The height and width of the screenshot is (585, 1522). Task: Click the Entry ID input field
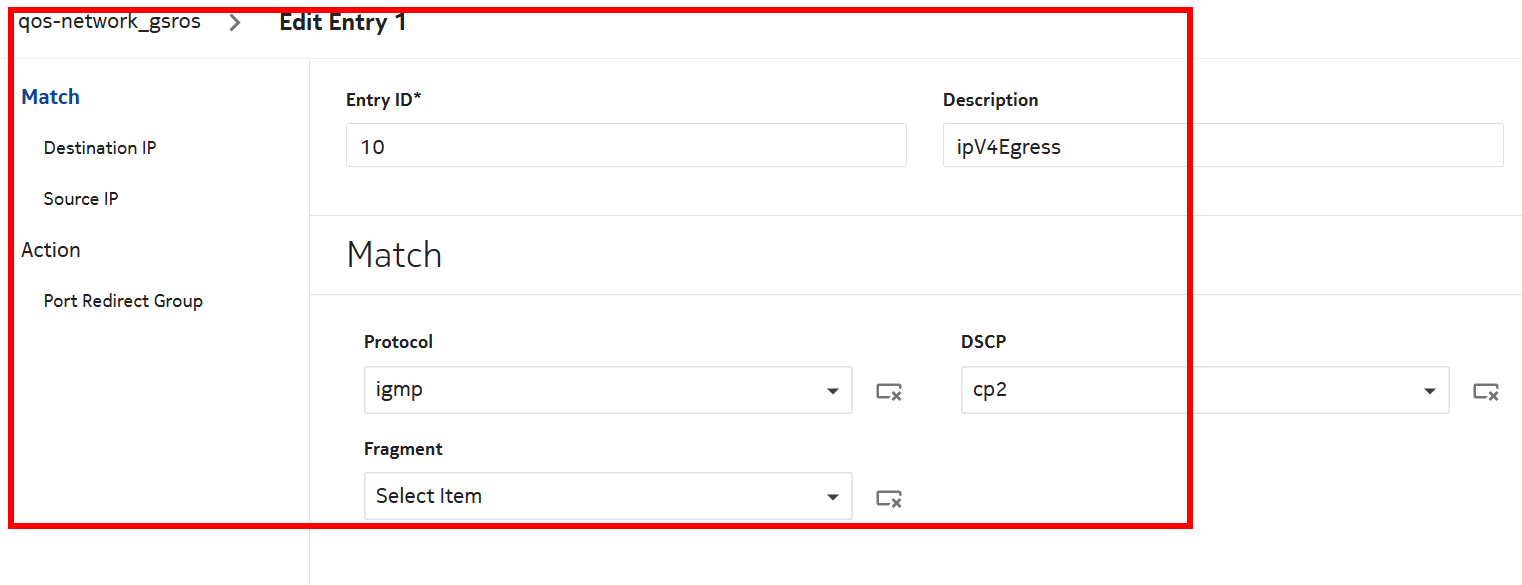(626, 146)
